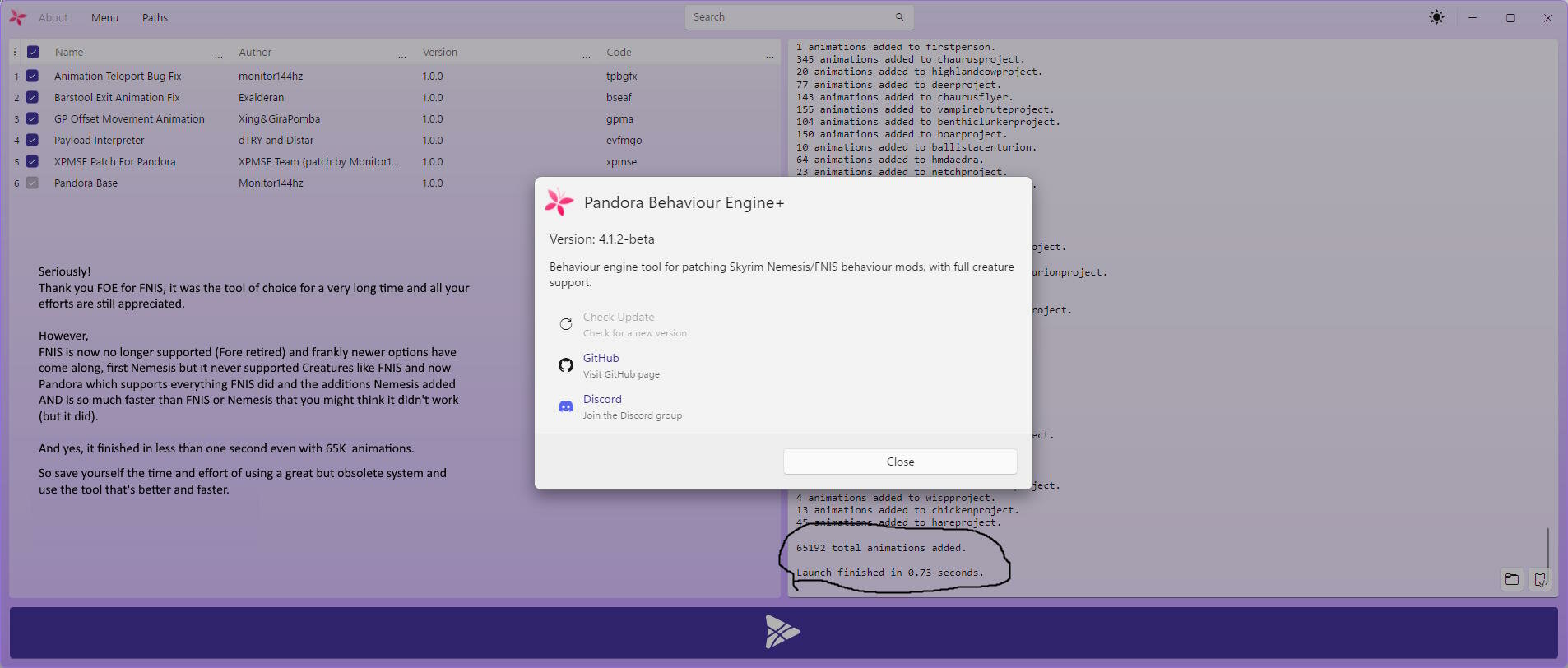Click the magnifier icon in the search box
This screenshot has width=1568, height=668.
click(x=899, y=17)
